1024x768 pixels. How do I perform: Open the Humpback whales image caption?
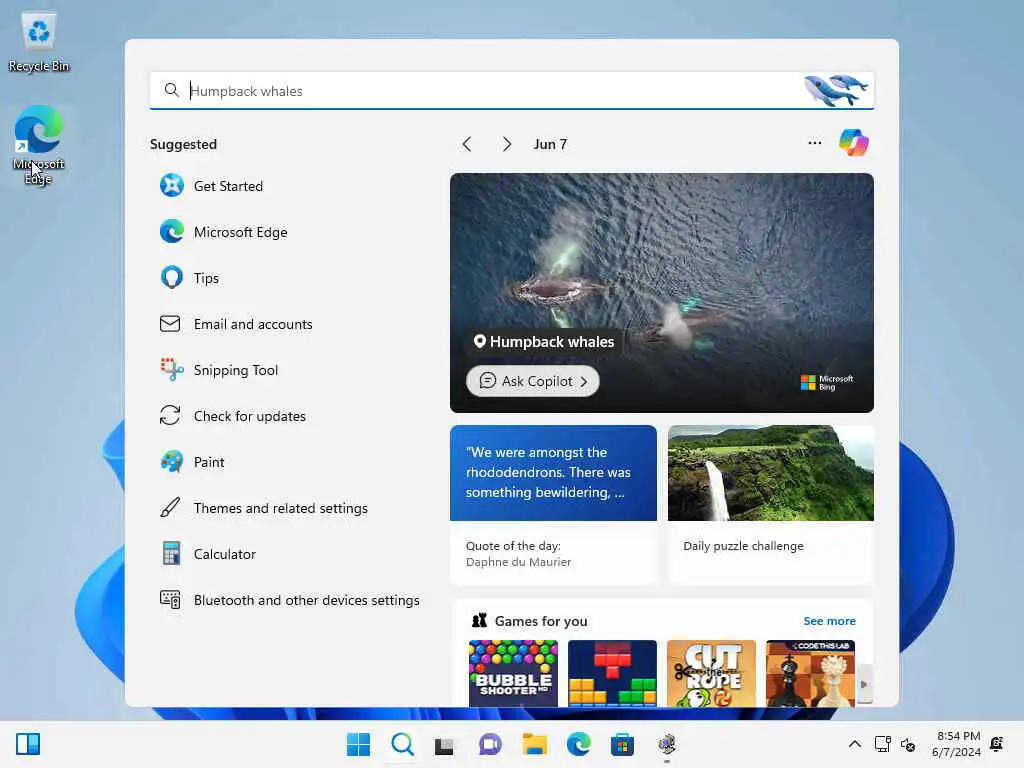[x=544, y=342]
